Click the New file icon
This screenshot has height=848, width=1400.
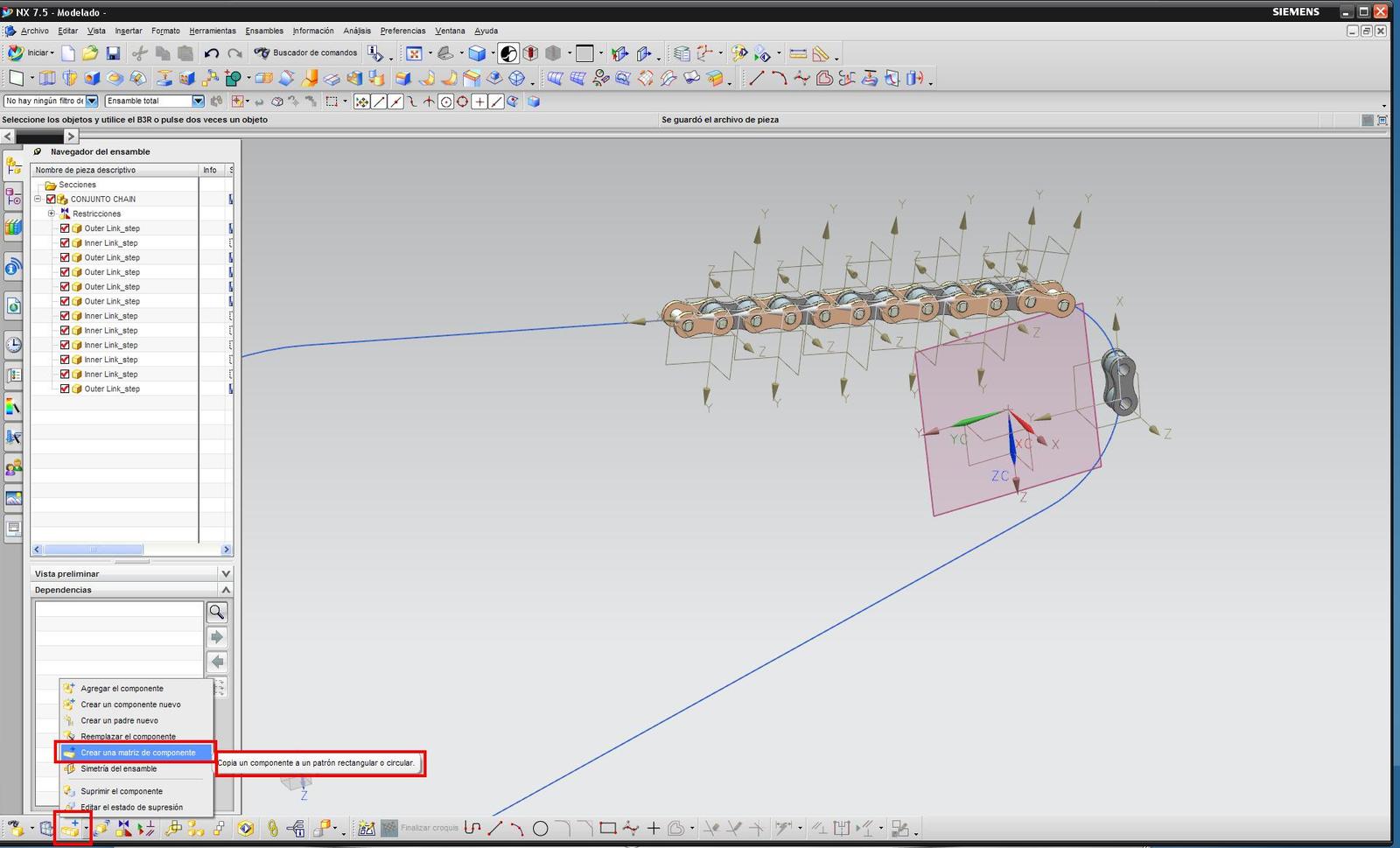pos(68,53)
